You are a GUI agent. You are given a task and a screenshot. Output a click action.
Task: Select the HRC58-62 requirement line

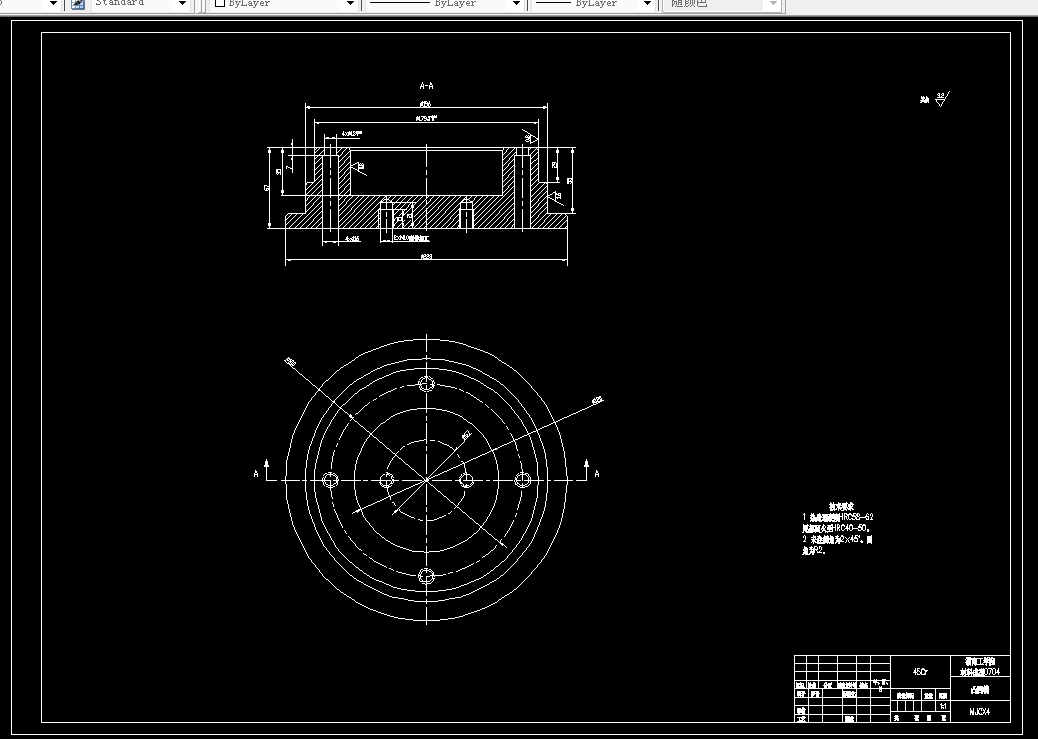pyautogui.click(x=837, y=517)
